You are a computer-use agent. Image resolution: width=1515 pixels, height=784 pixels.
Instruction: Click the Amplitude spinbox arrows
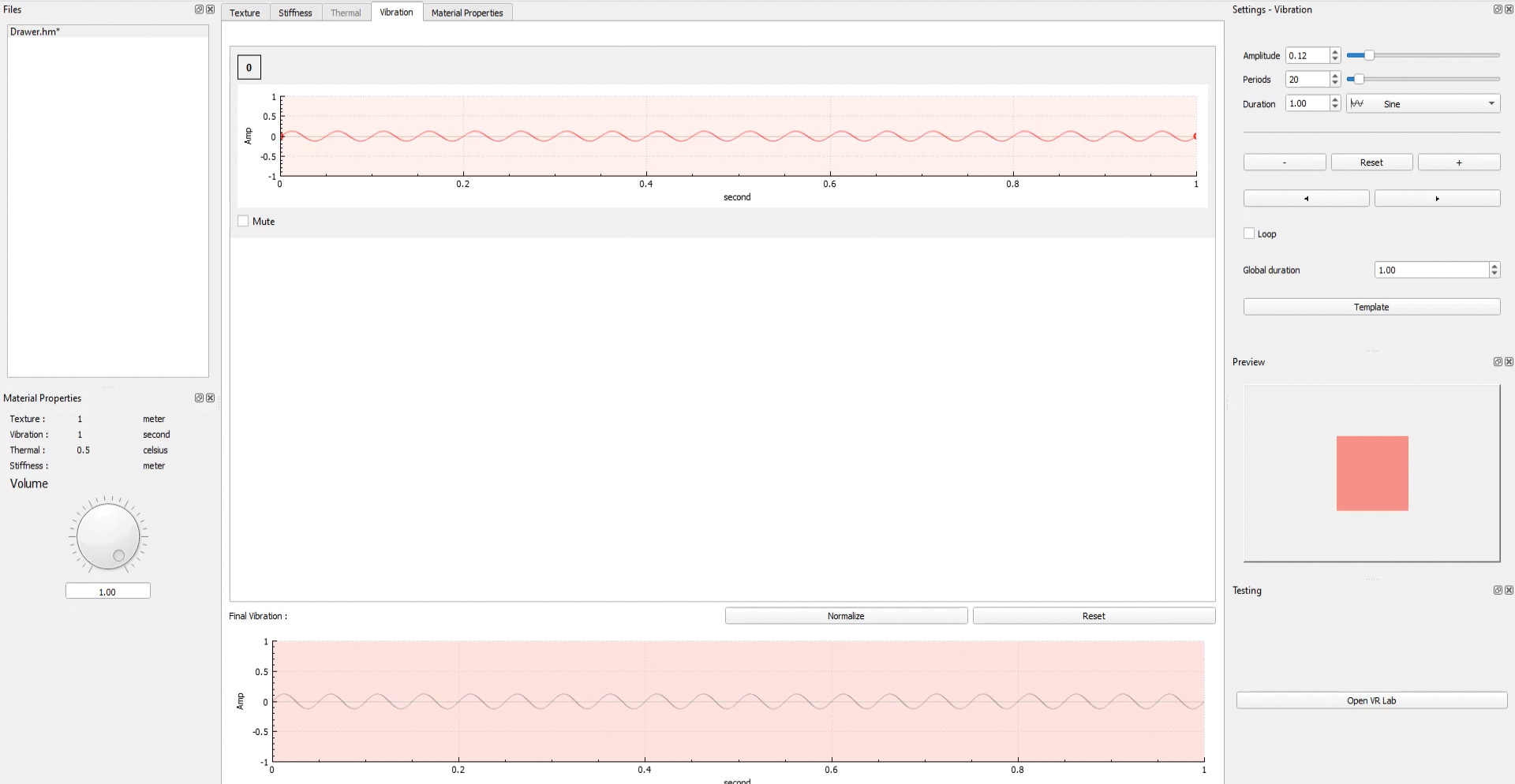(x=1335, y=56)
